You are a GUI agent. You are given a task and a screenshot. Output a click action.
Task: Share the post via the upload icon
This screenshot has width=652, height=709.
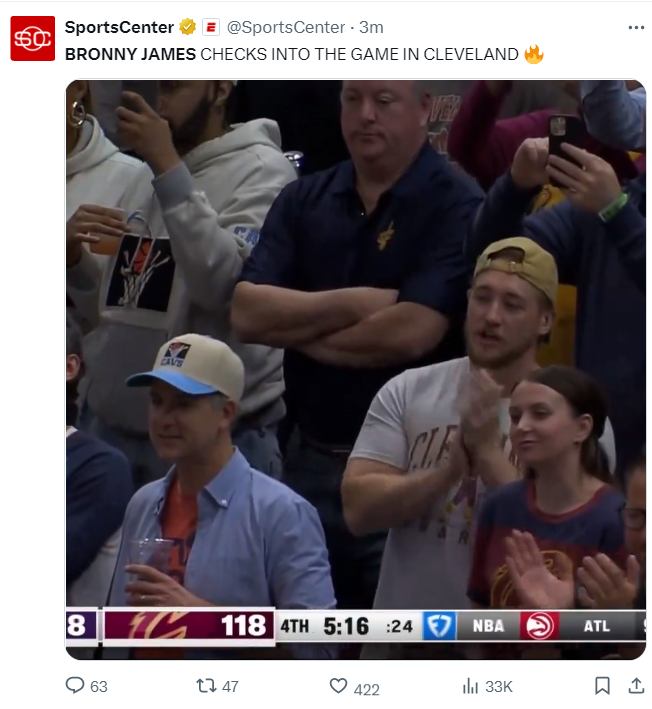(x=636, y=686)
